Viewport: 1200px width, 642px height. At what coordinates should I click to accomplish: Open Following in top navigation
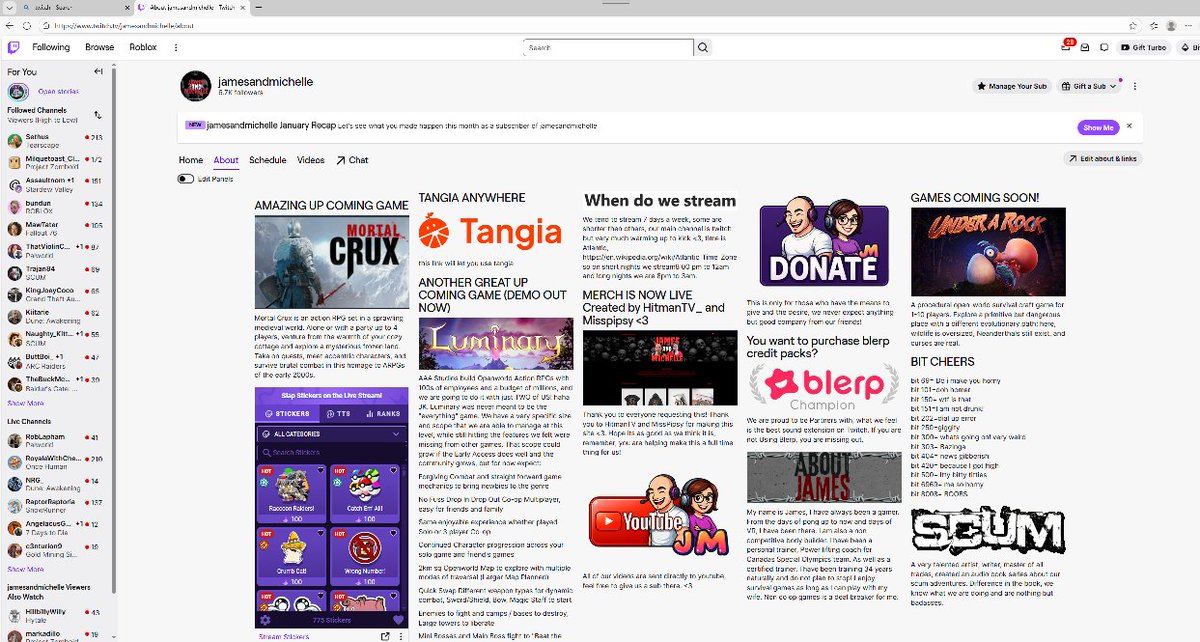(x=51, y=47)
